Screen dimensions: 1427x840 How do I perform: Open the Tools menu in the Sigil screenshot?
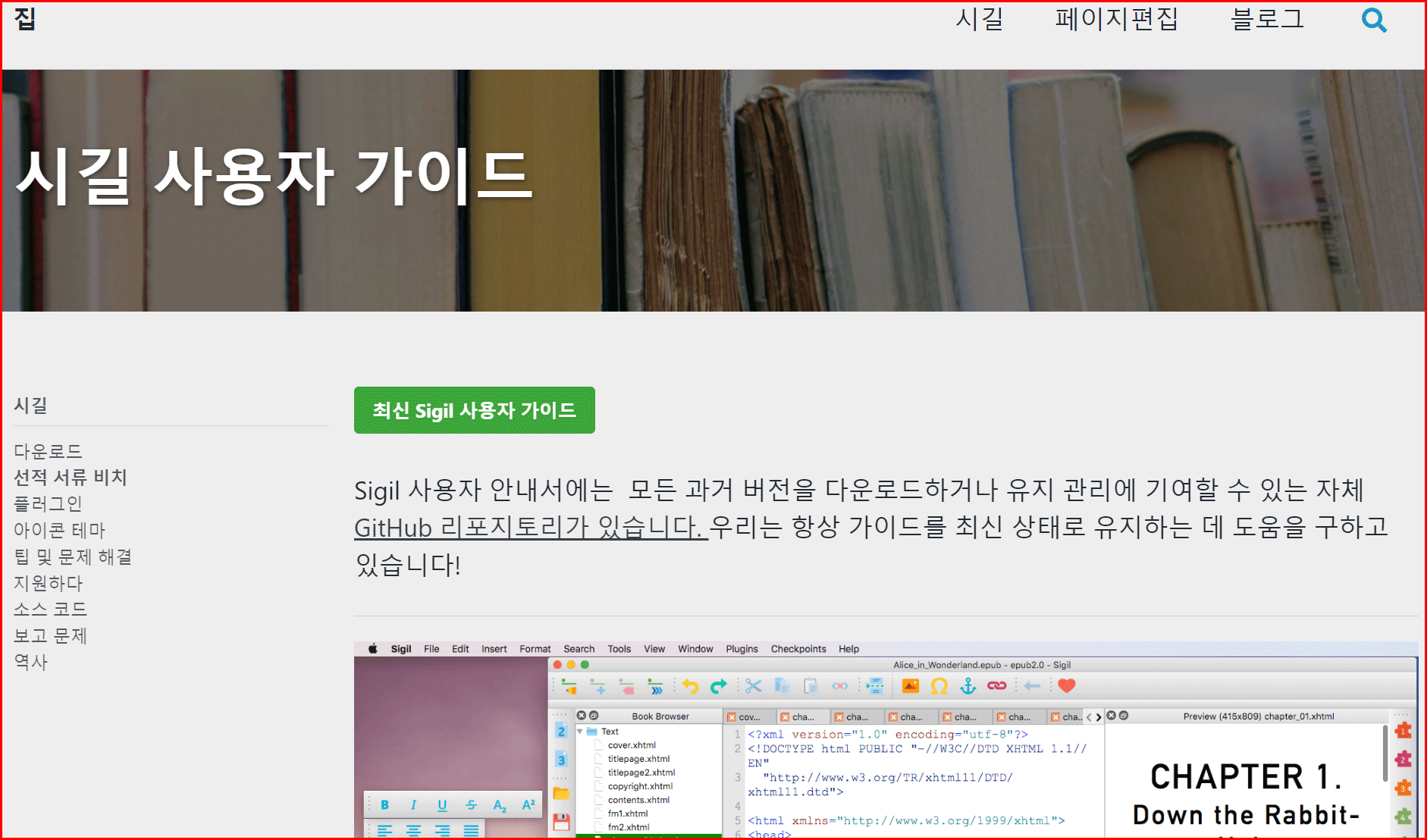click(x=619, y=649)
